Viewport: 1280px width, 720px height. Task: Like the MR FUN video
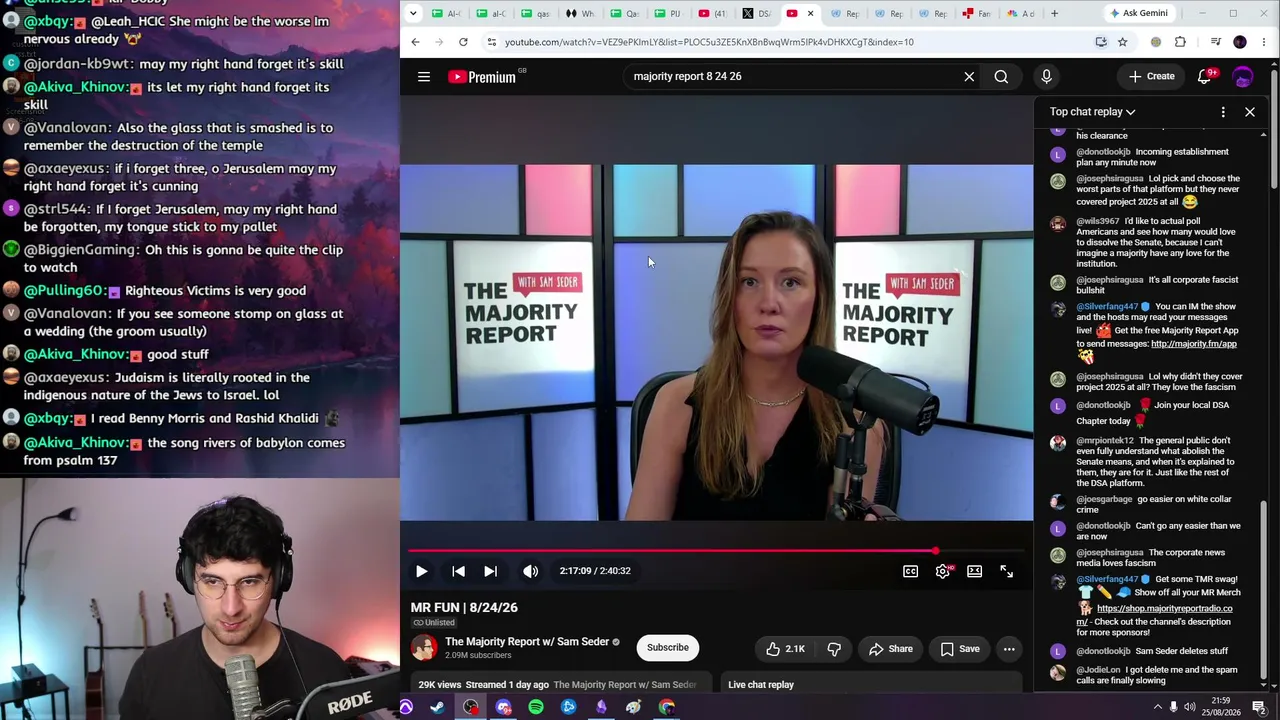785,649
